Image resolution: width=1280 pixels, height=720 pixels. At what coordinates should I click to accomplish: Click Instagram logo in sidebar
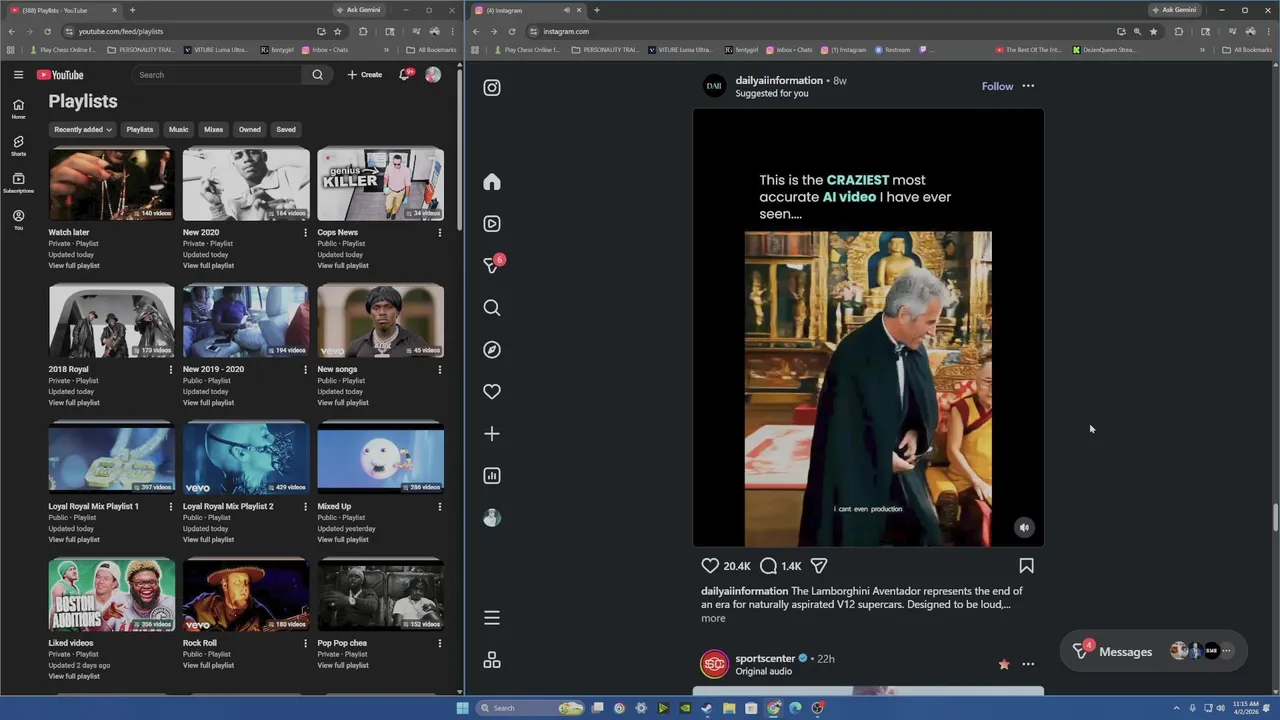[x=492, y=88]
